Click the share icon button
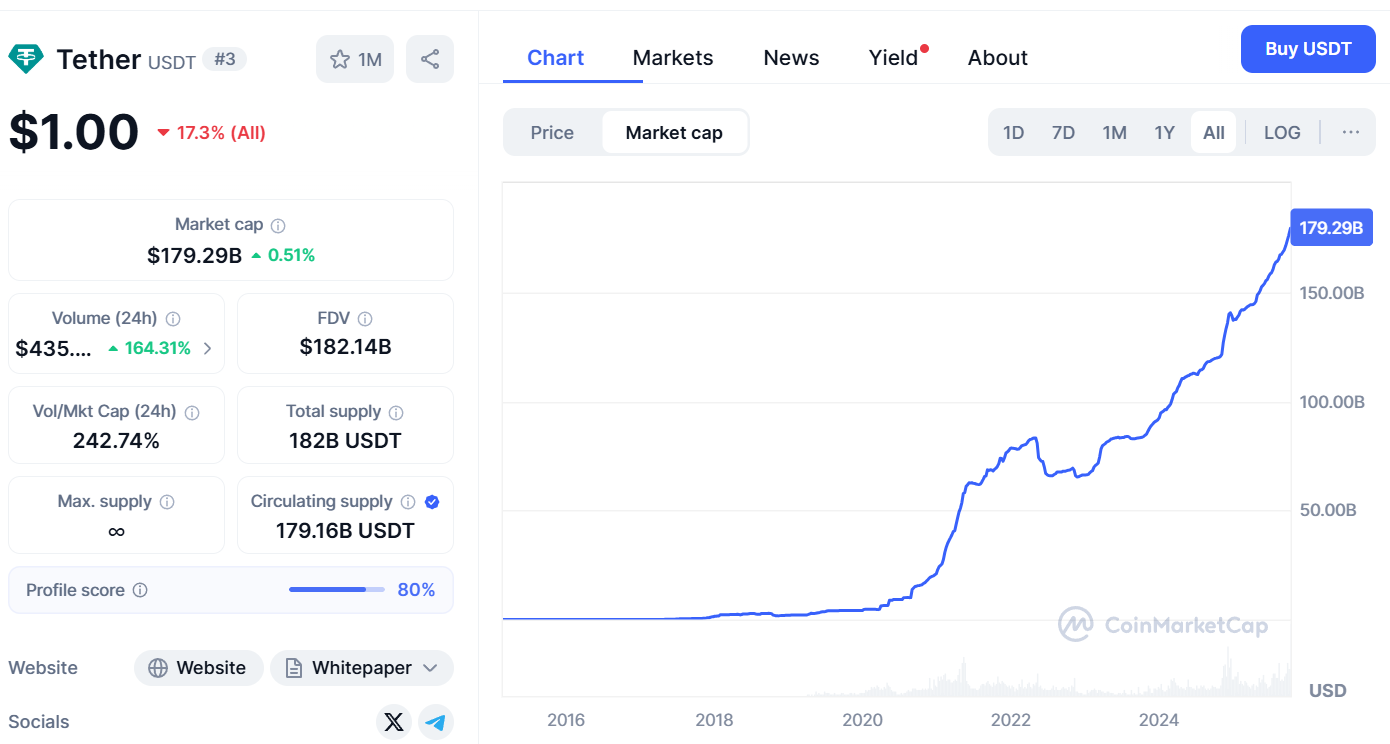Image resolution: width=1390 pixels, height=744 pixels. pyautogui.click(x=430, y=59)
